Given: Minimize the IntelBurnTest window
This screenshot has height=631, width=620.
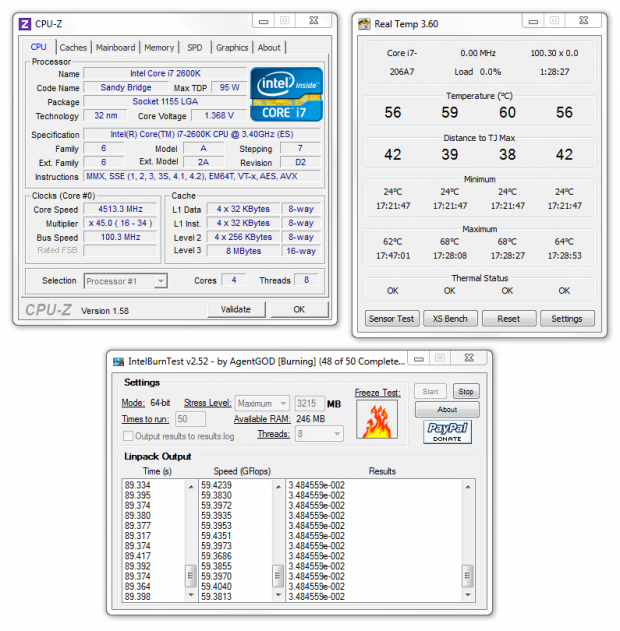Looking at the screenshot, I should (419, 358).
